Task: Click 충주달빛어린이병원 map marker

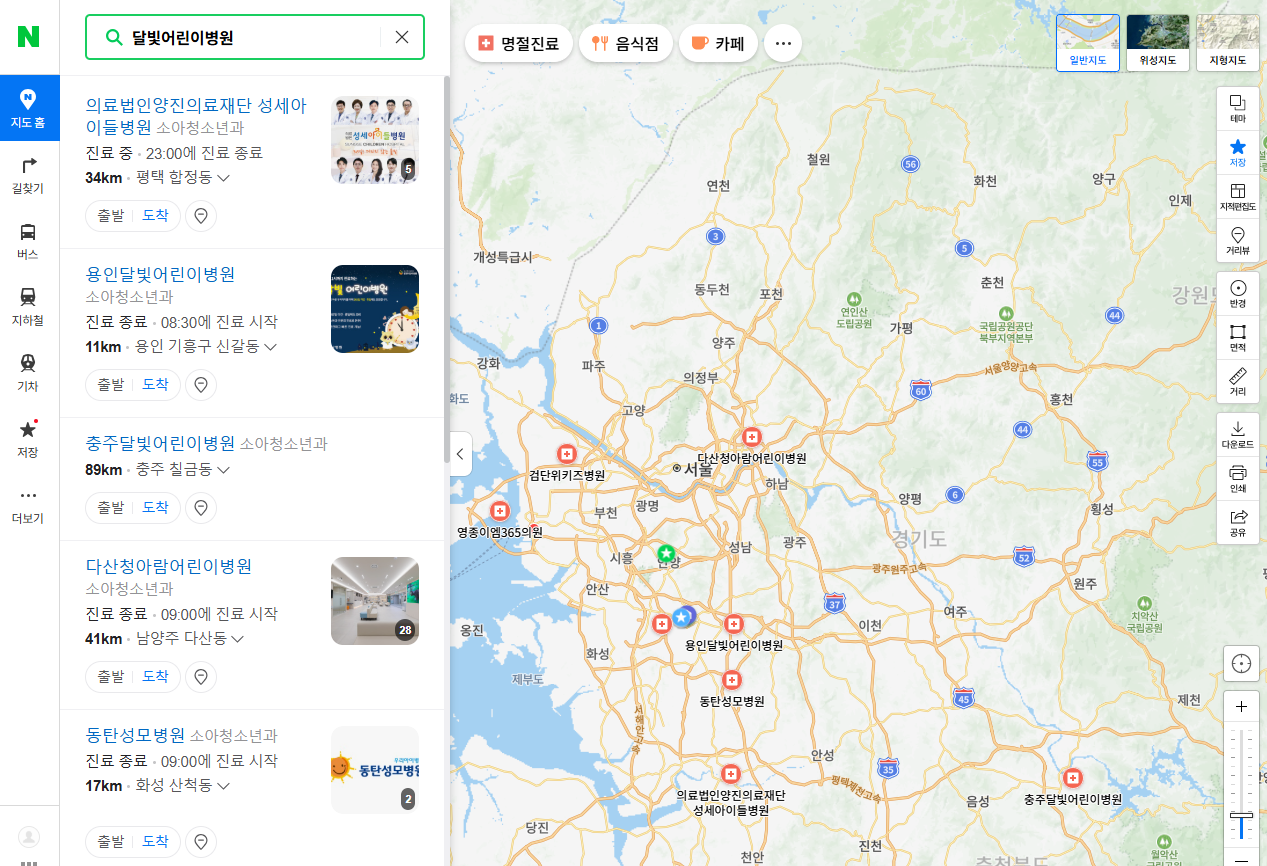Action: click(x=1073, y=778)
